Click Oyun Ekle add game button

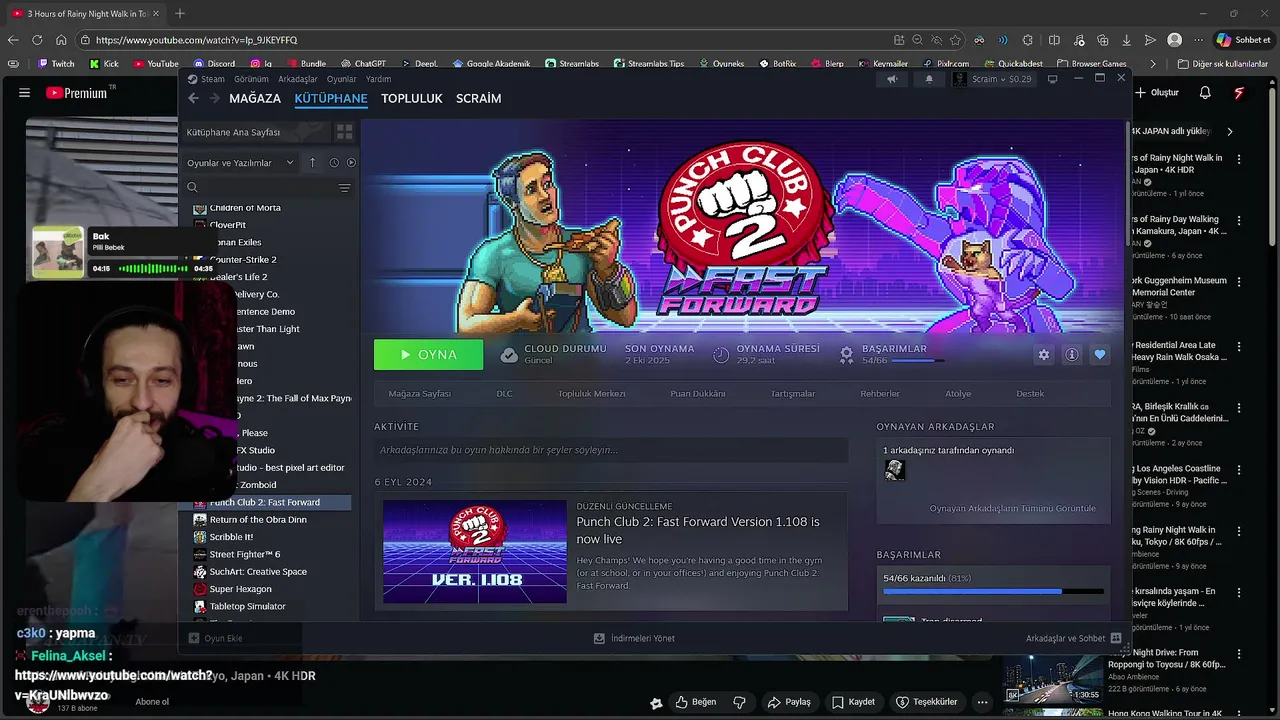(x=216, y=638)
